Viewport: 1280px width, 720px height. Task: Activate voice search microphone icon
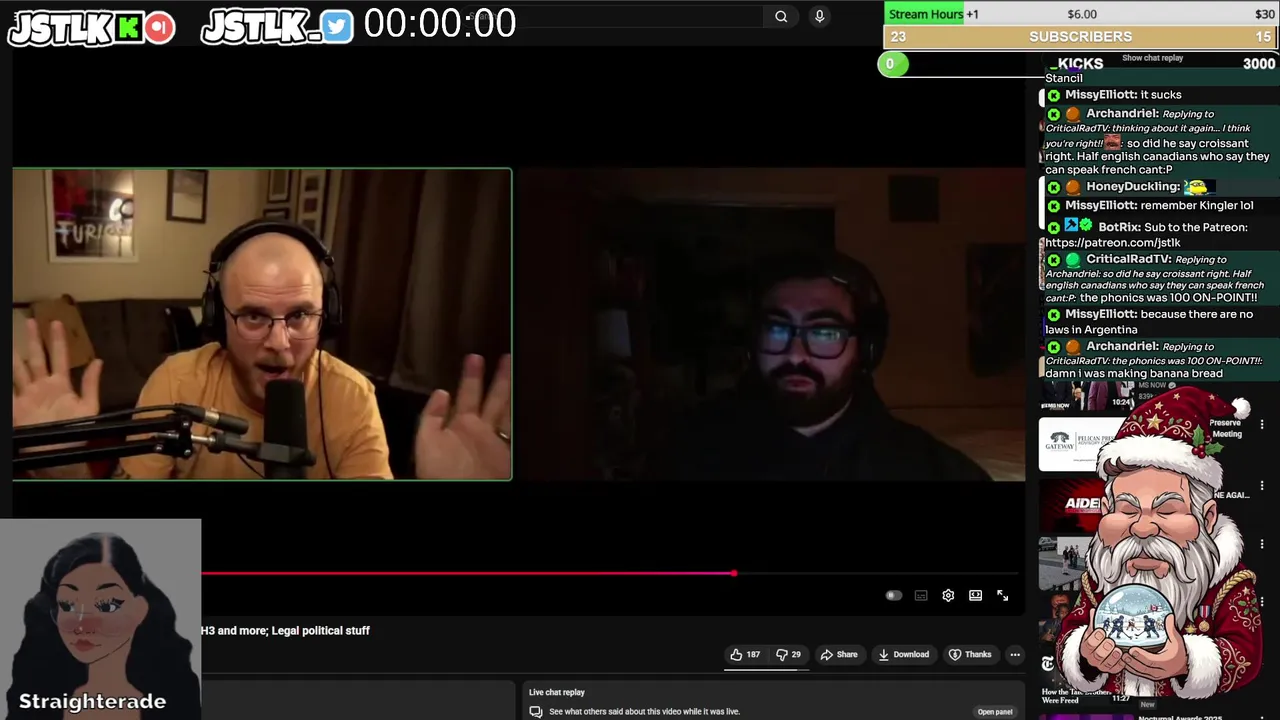point(819,16)
